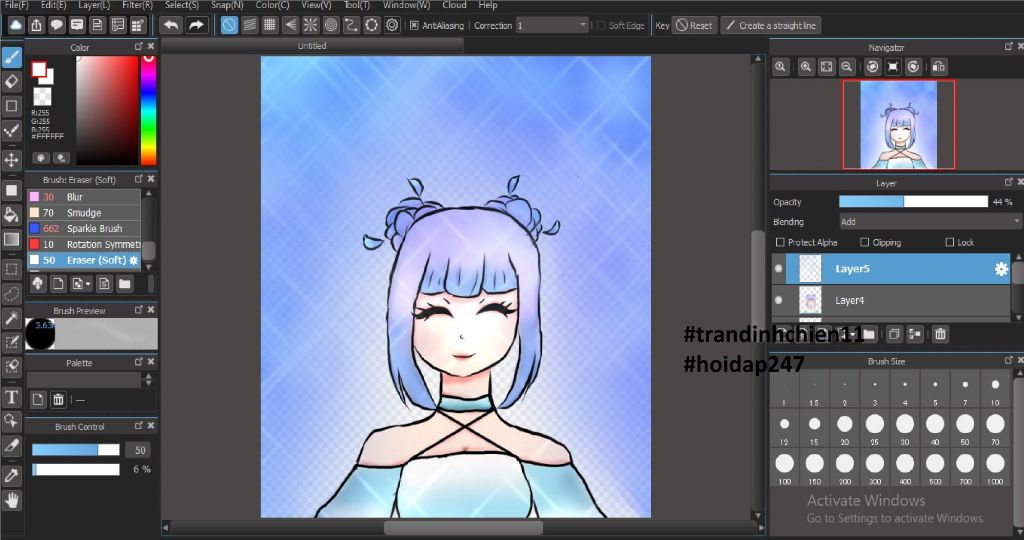Select the Eyedropper tool
Viewport: 1024px width, 540px height.
[12, 475]
